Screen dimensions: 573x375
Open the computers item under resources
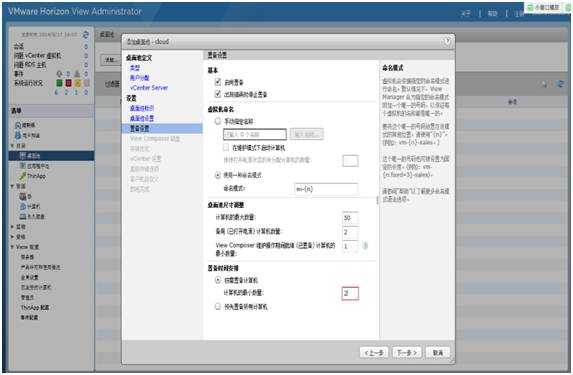pyautogui.click(x=30, y=207)
